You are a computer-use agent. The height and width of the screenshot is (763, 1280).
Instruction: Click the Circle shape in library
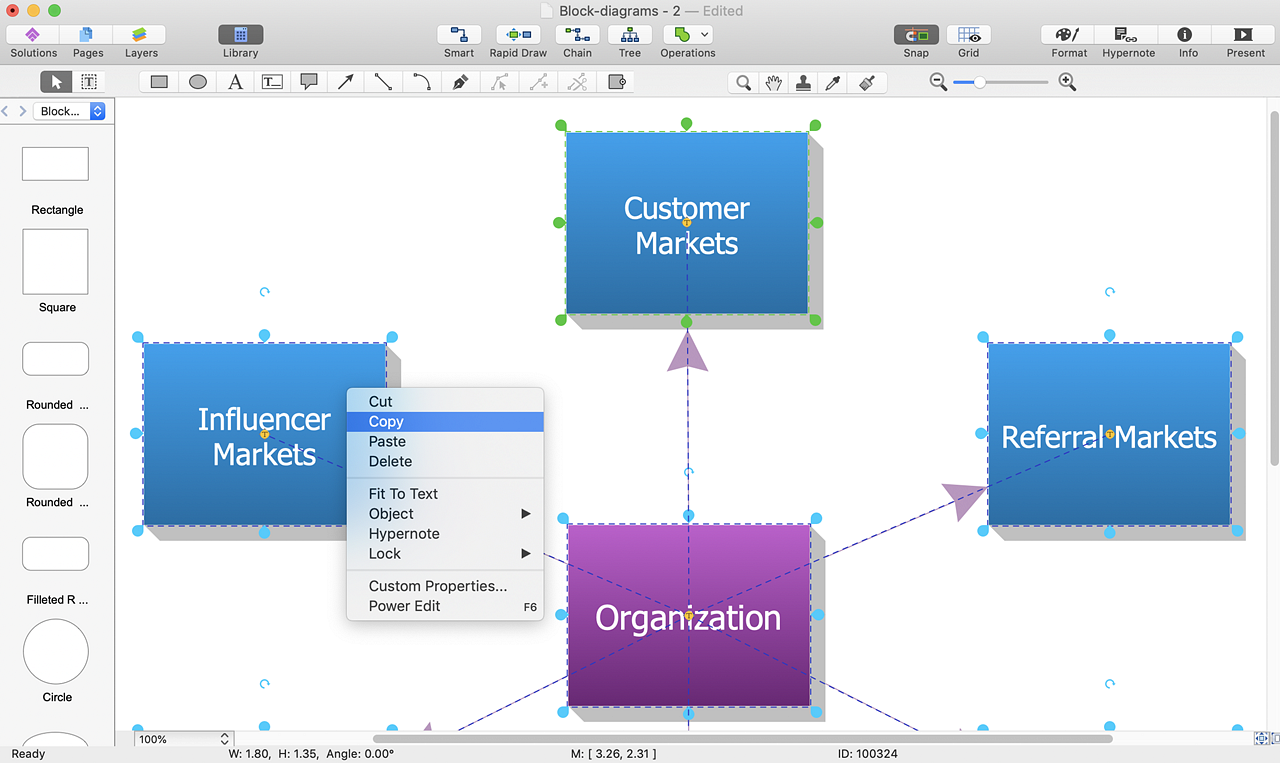56,651
